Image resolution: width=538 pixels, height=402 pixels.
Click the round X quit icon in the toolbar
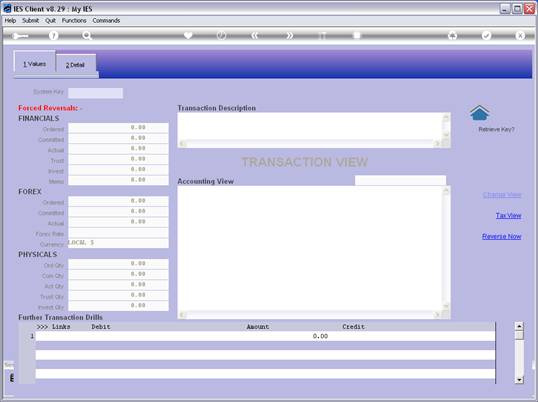(520, 35)
